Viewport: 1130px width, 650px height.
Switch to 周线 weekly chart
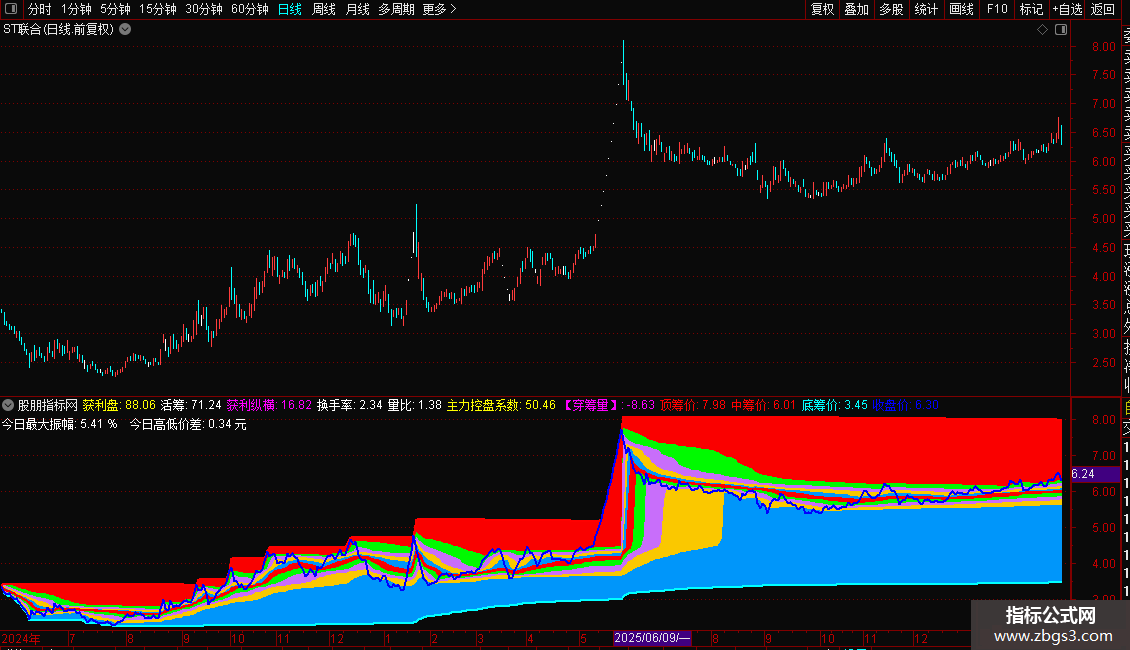[324, 9]
